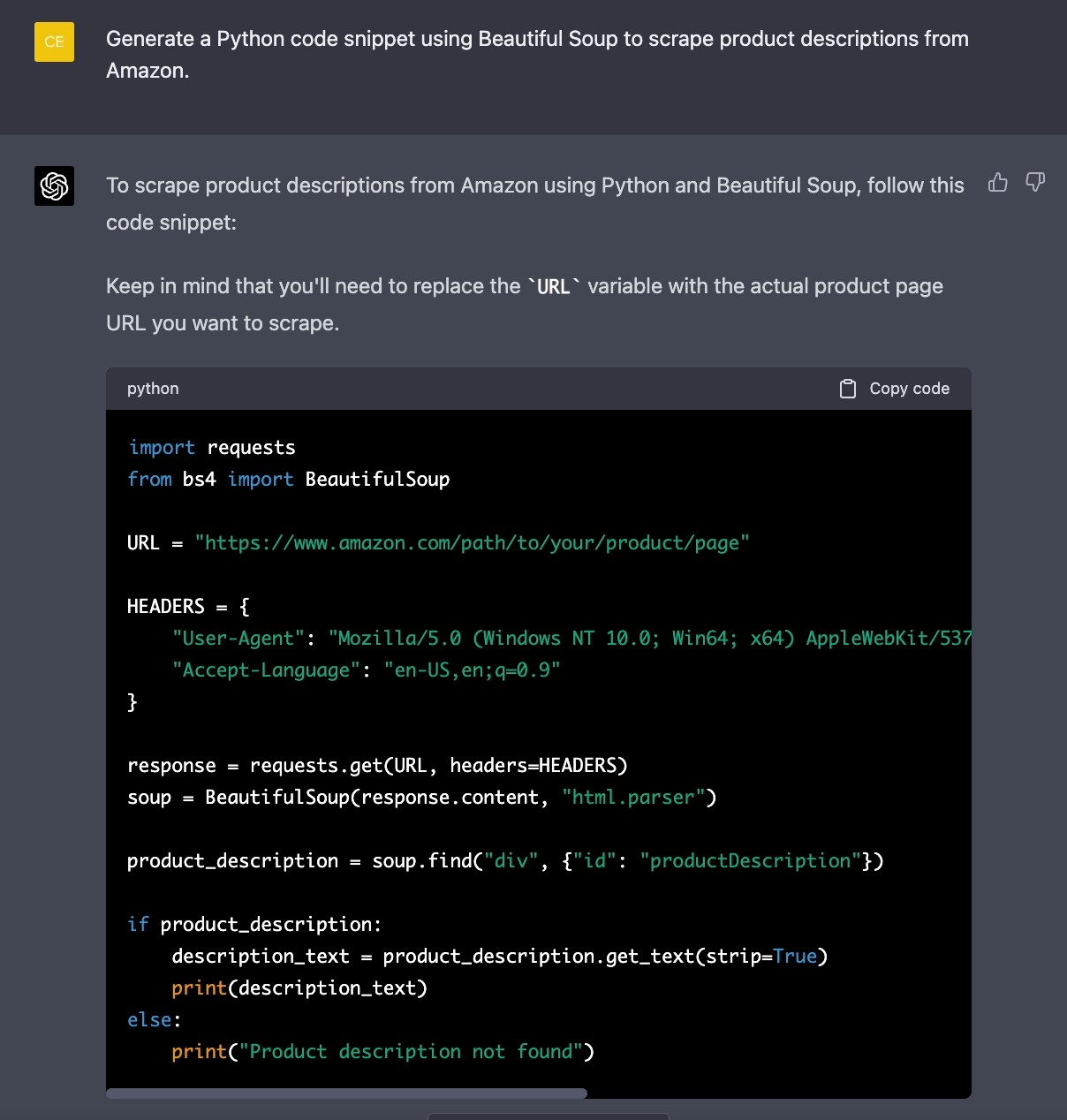This screenshot has height=1120, width=1067.
Task: Click the thumbs down feedback icon
Action: click(1034, 183)
